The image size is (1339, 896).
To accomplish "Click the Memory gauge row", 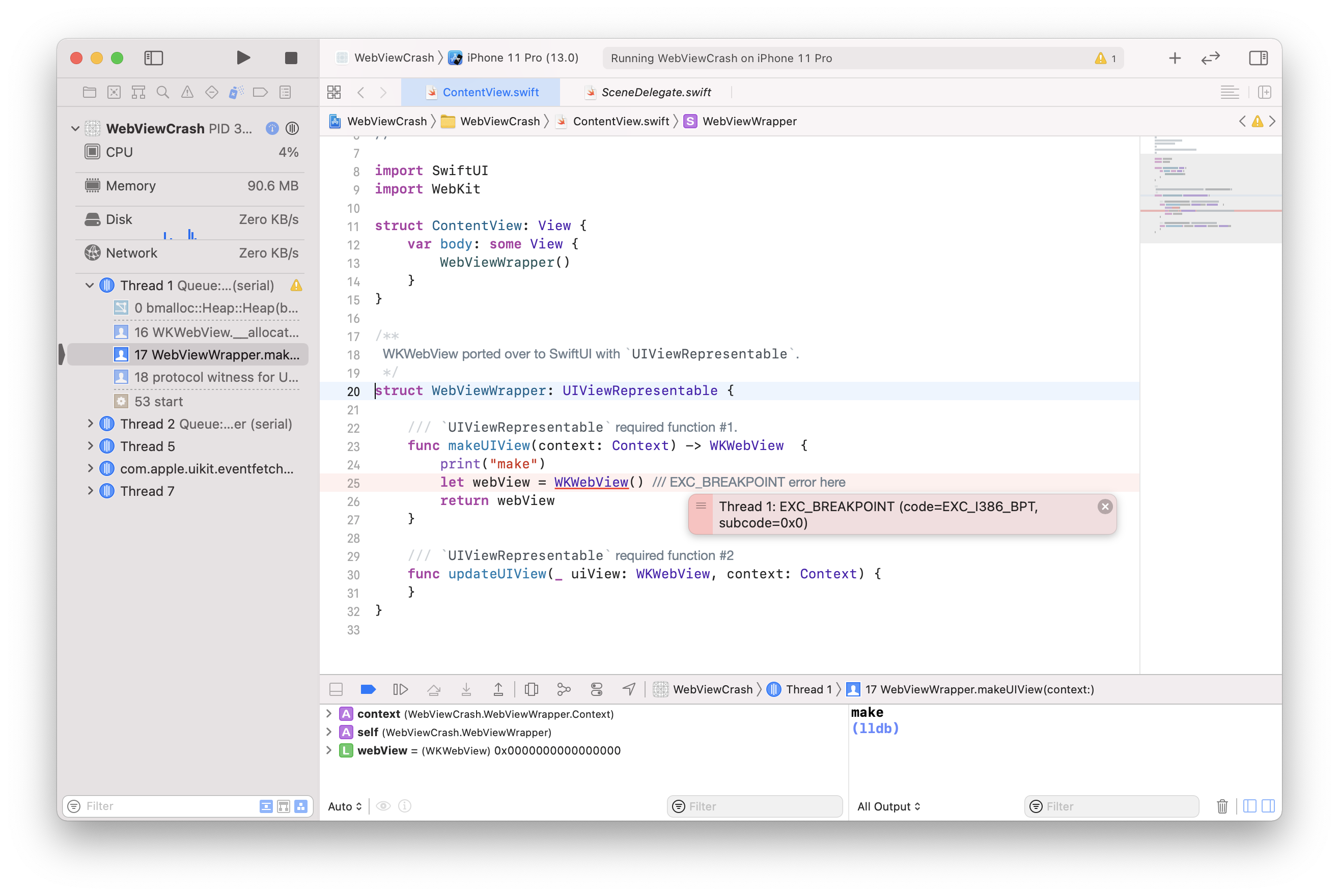I will point(190,186).
